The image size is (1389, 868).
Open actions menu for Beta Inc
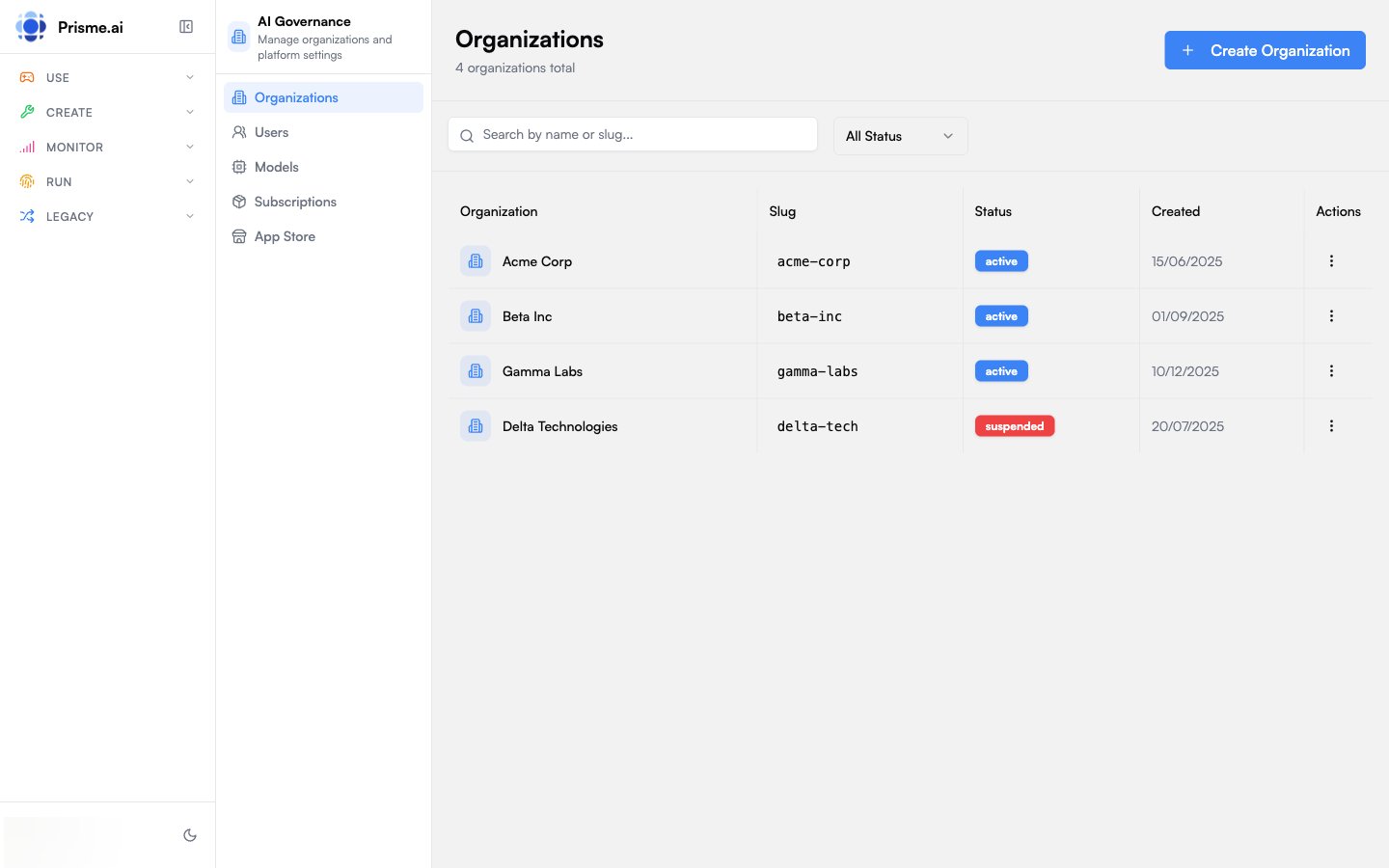1331,316
